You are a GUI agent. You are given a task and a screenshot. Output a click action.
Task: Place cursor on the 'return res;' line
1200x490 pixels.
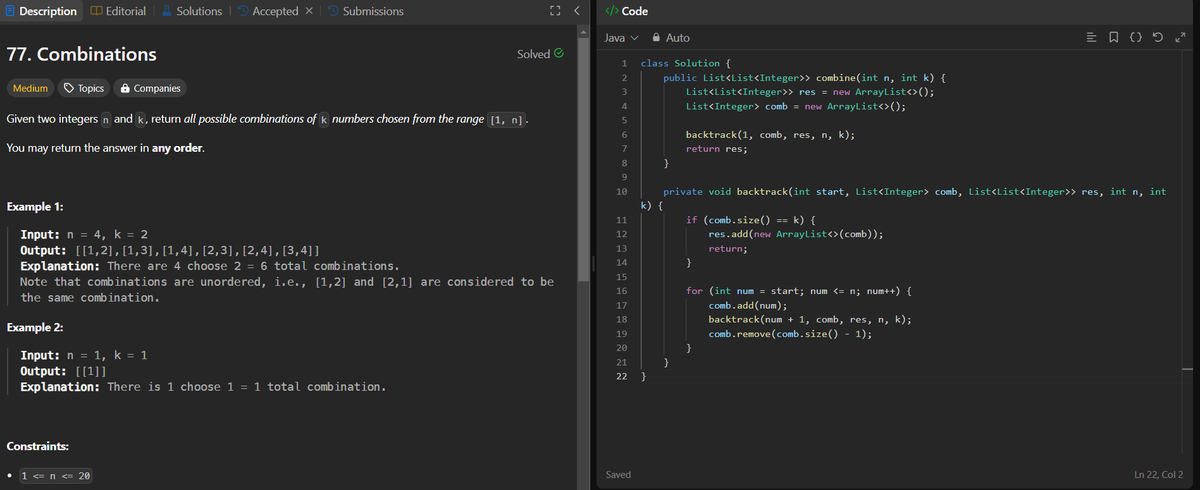click(x=716, y=148)
